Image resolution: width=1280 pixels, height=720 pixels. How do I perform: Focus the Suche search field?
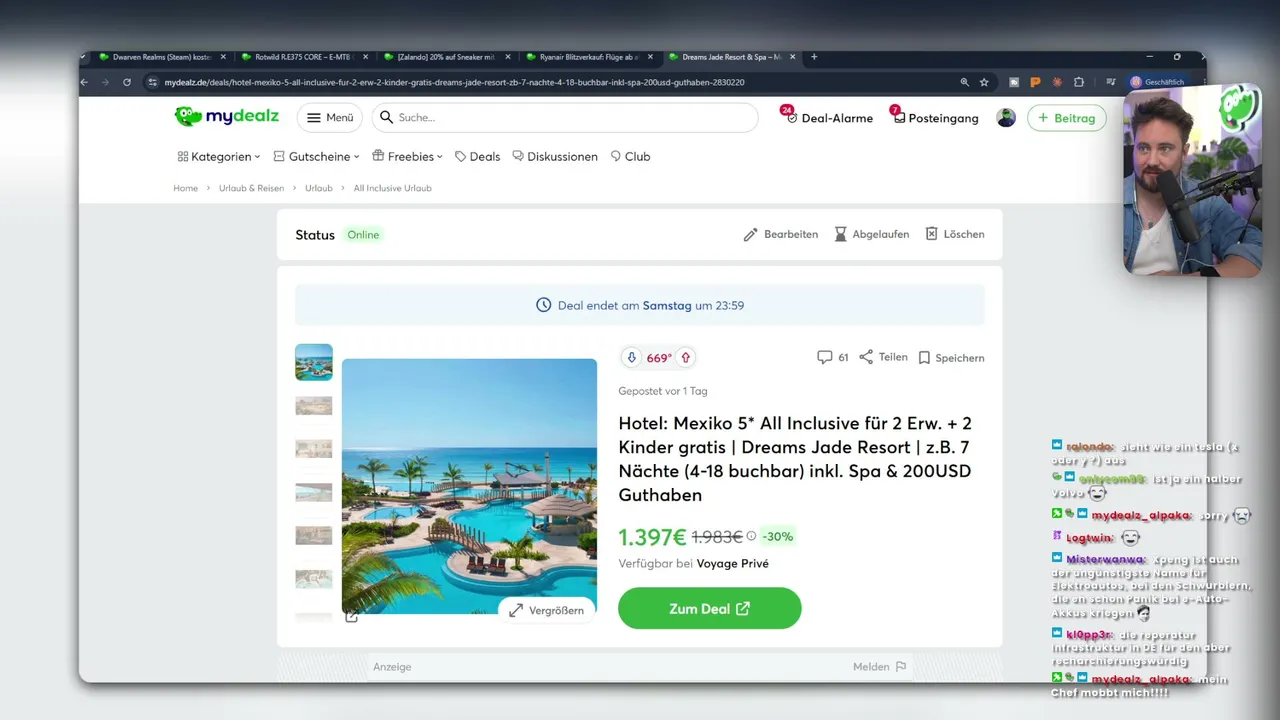click(x=566, y=118)
